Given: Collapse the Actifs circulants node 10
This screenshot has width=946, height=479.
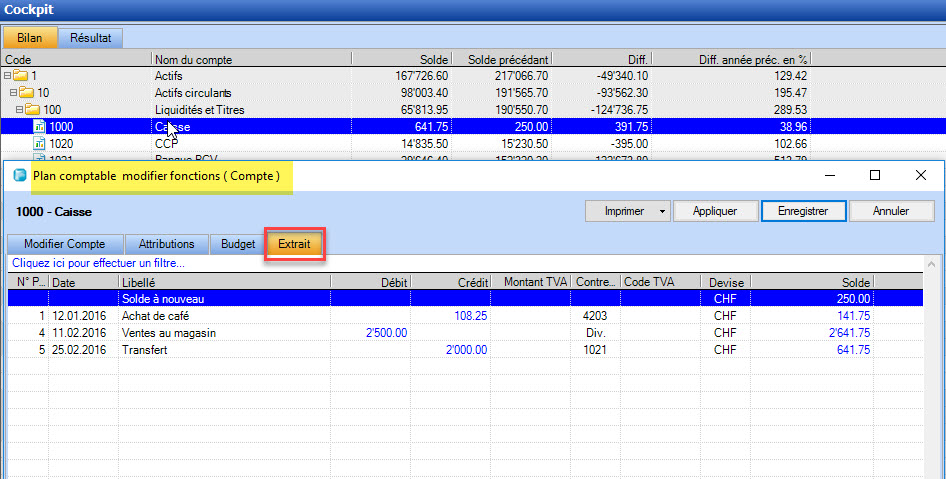Looking at the screenshot, I should point(14,93).
